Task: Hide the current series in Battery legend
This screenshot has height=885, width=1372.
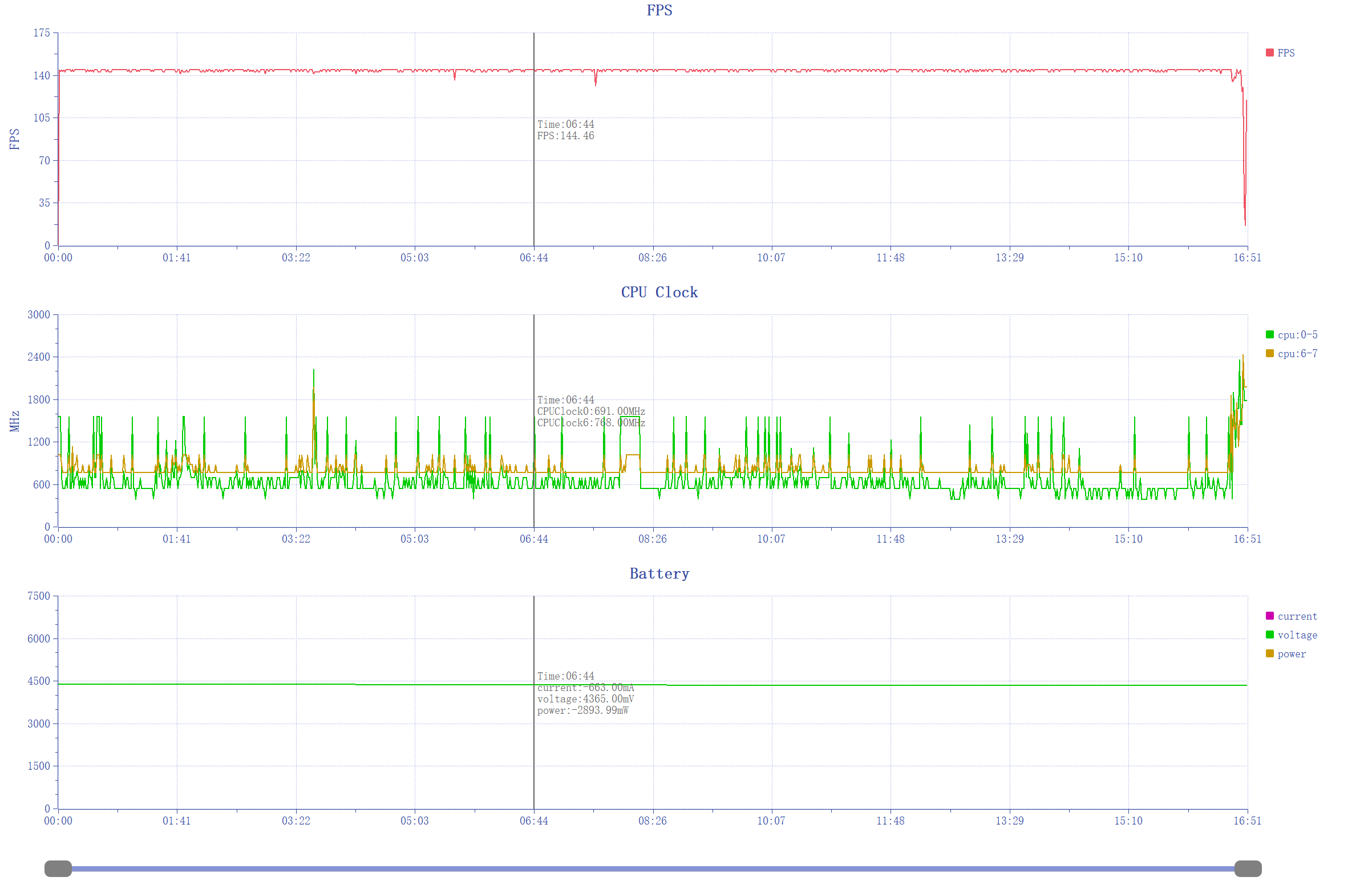Action: pyautogui.click(x=1297, y=617)
